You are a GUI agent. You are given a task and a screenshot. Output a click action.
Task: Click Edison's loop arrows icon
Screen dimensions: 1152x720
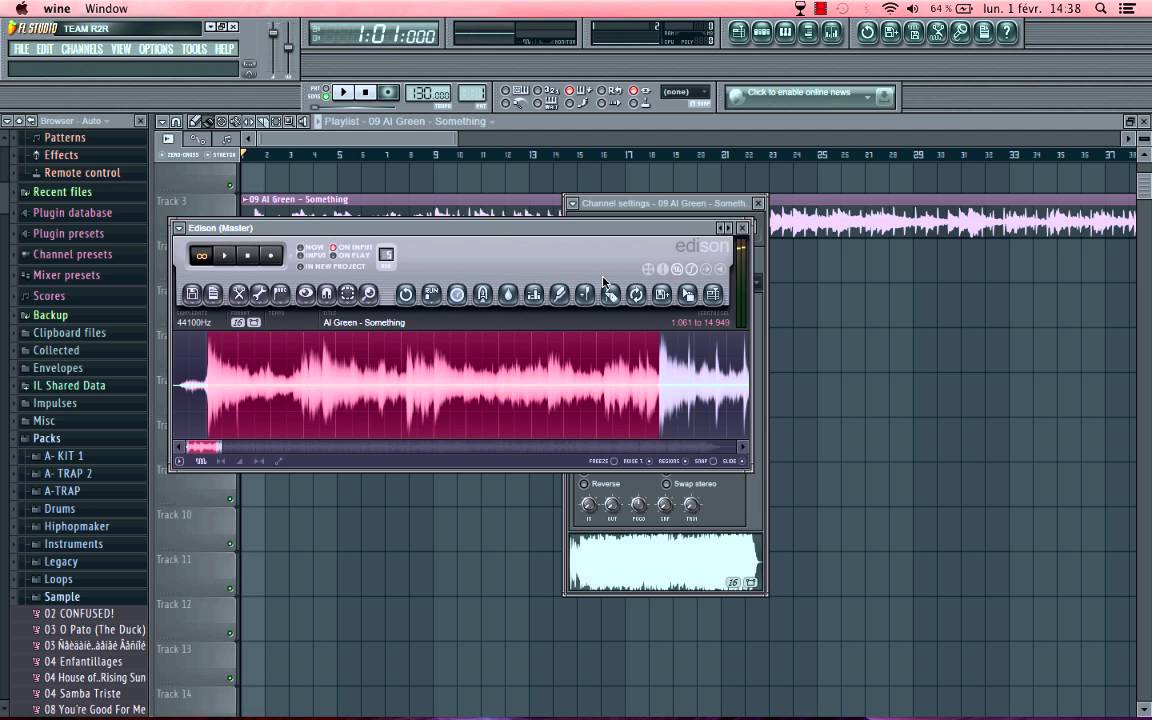pos(636,295)
